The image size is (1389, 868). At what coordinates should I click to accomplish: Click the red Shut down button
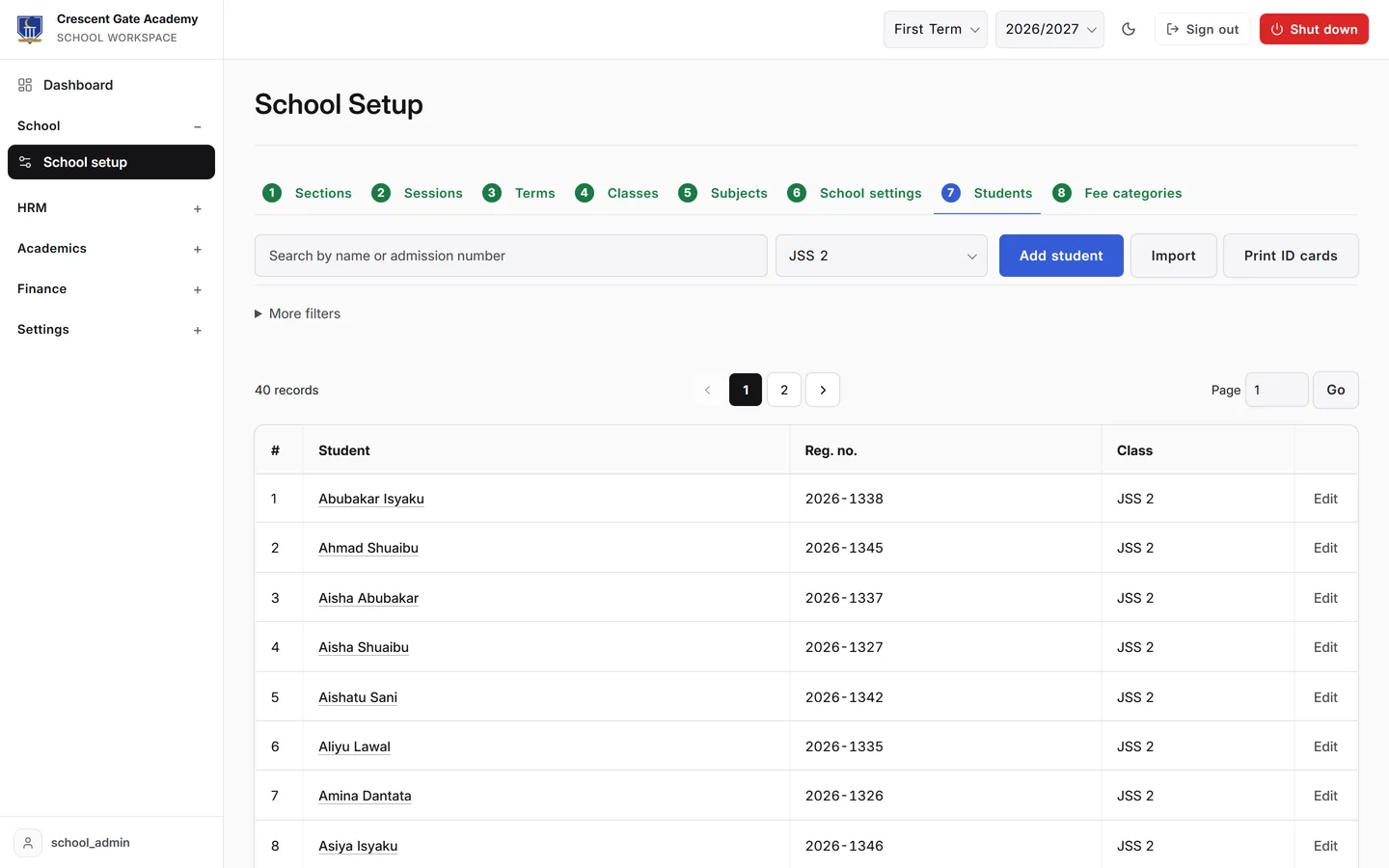[x=1314, y=29]
